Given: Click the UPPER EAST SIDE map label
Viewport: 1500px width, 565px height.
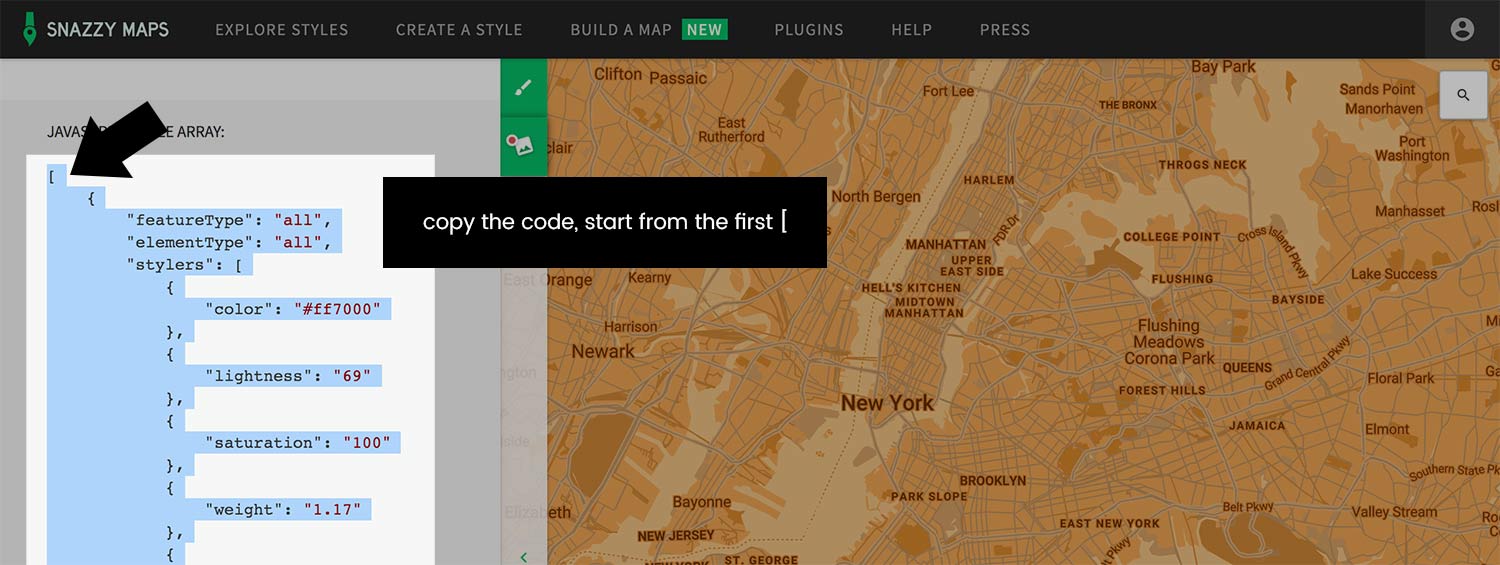Looking at the screenshot, I should [972, 265].
